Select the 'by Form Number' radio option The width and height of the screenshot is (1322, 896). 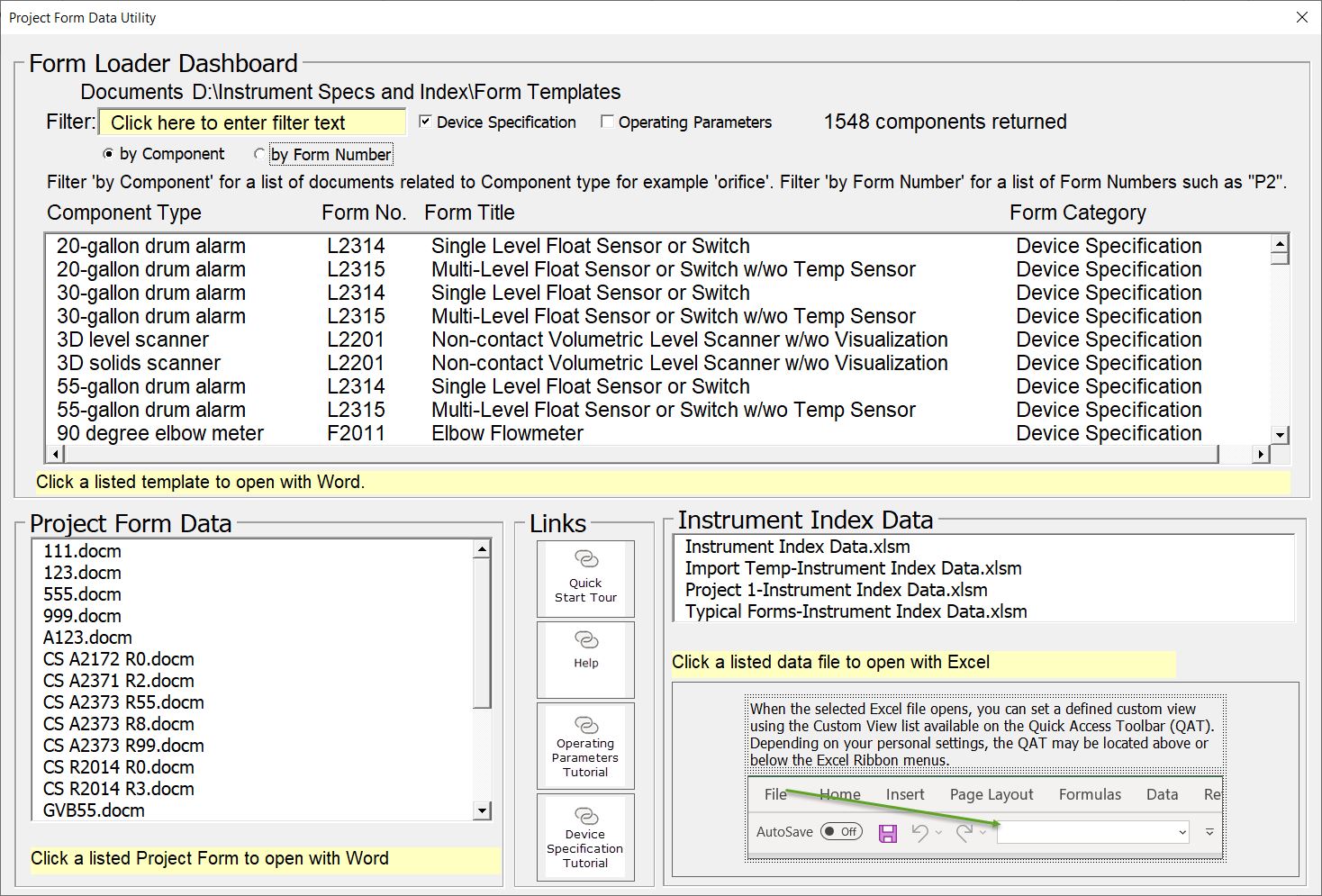pos(260,154)
